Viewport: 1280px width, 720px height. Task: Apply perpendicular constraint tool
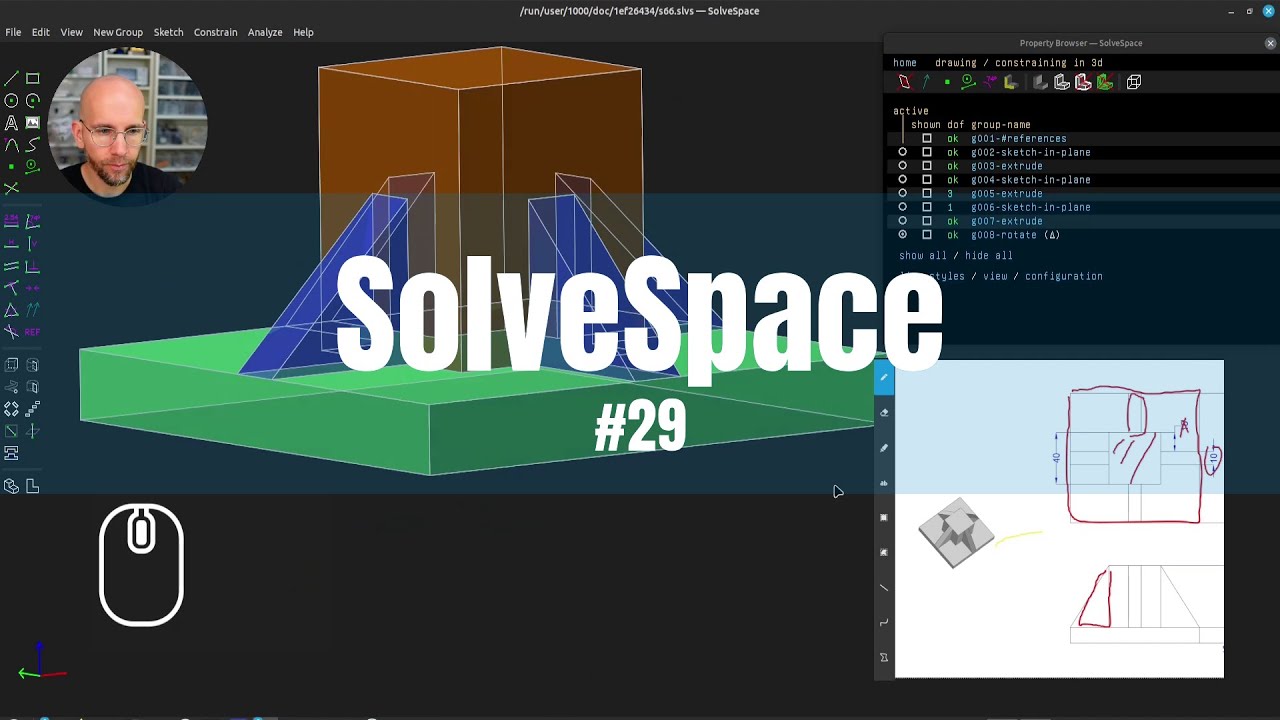coord(32,265)
